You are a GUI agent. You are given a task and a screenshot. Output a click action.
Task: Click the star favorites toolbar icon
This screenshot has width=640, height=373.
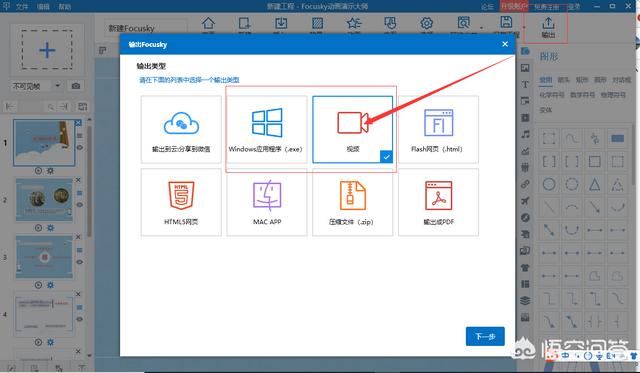(353, 24)
